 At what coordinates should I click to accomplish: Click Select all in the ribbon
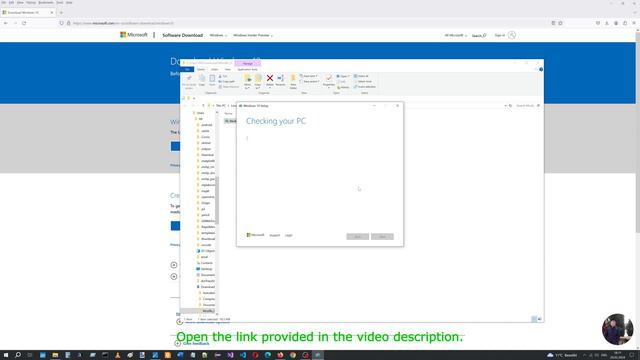click(361, 76)
